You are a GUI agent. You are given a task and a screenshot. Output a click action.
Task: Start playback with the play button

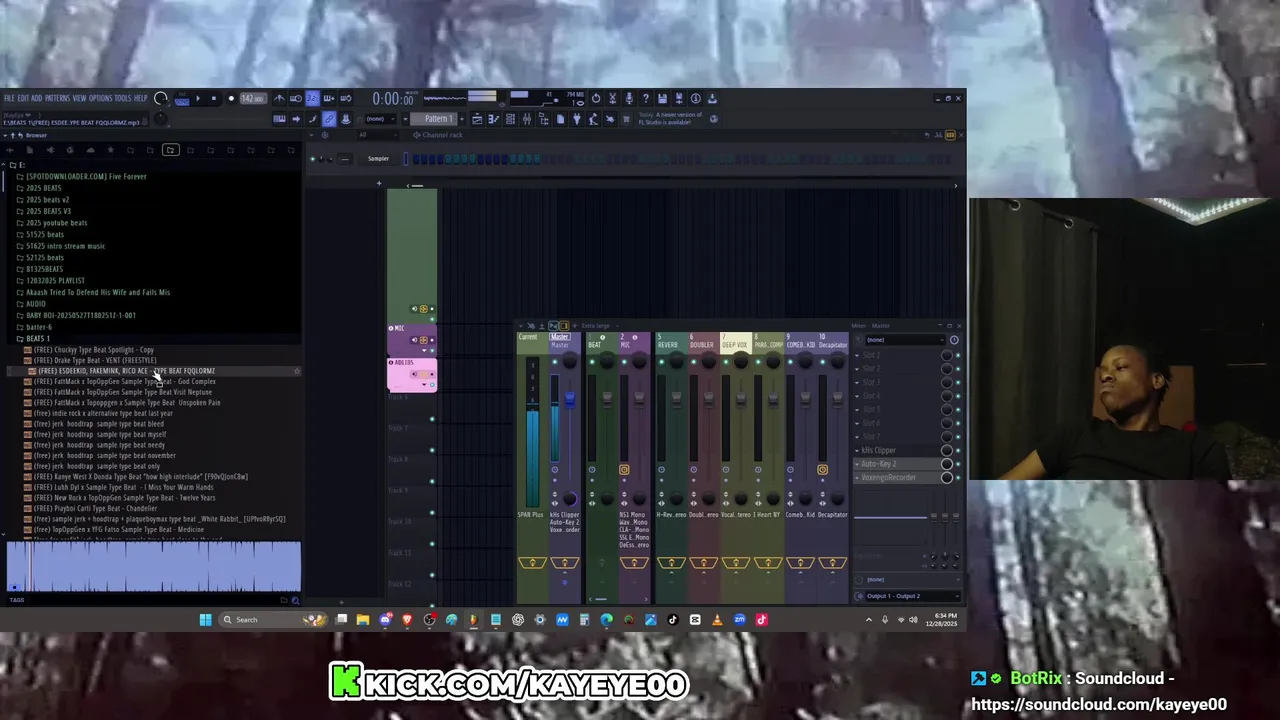tap(198, 99)
